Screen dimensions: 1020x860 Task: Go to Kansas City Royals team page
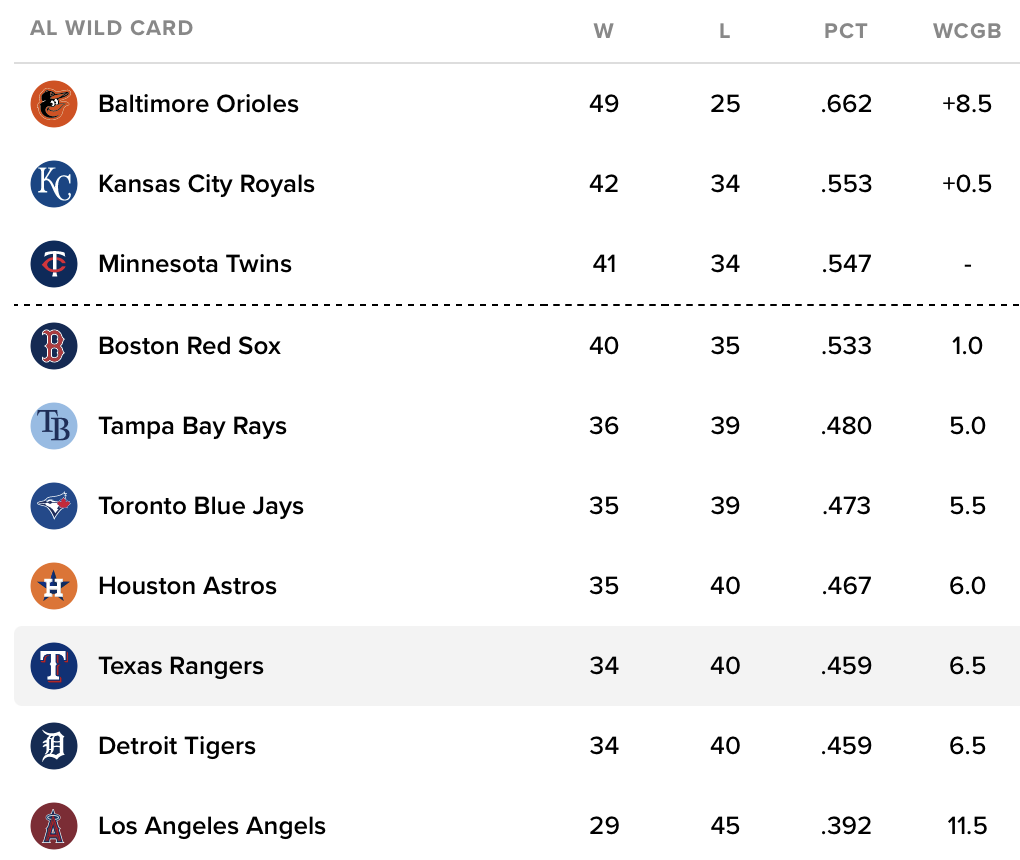(x=206, y=184)
